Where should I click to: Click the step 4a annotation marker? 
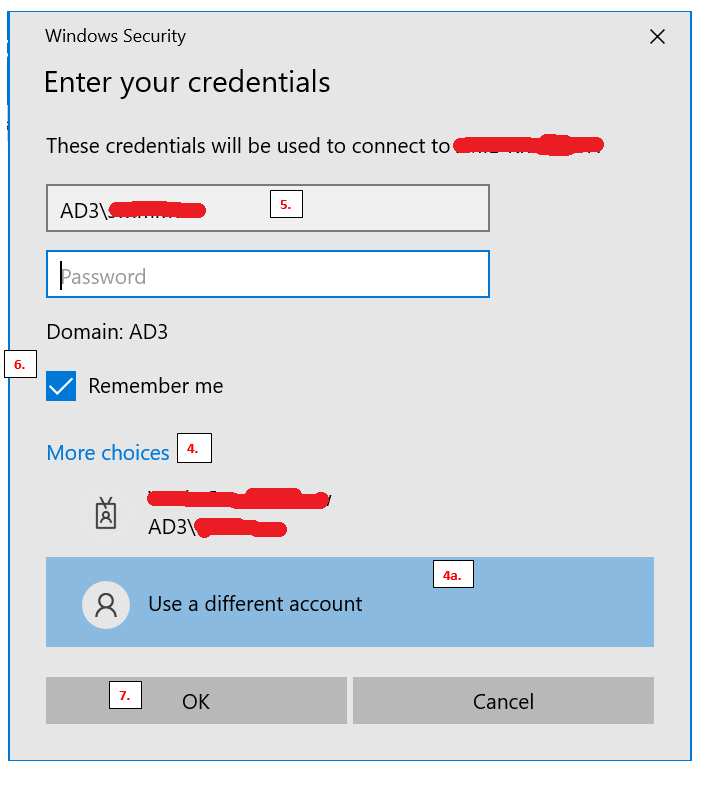tap(453, 574)
